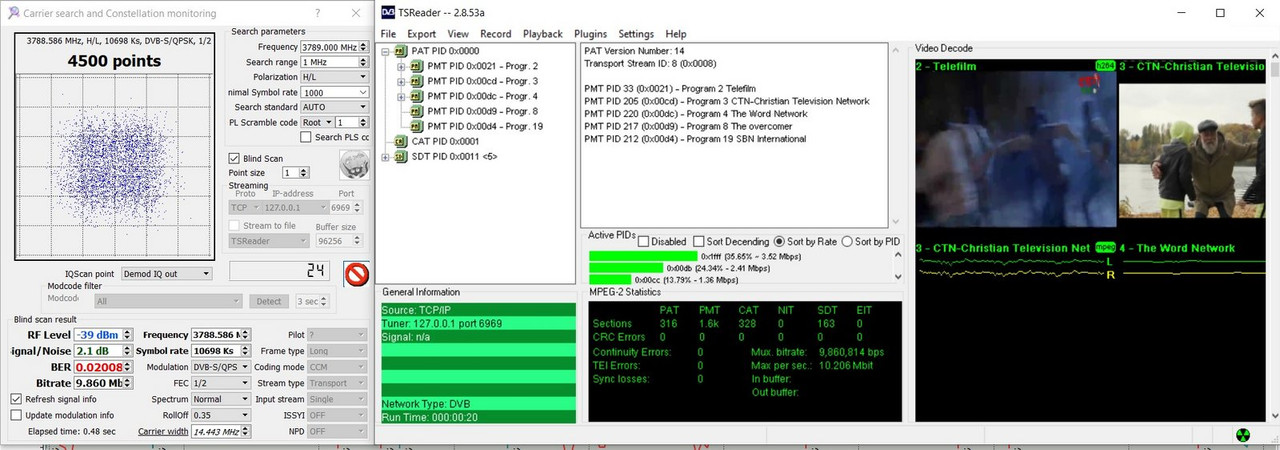
Task: Click the 'Network Type: DVB' row
Action: 478,406
